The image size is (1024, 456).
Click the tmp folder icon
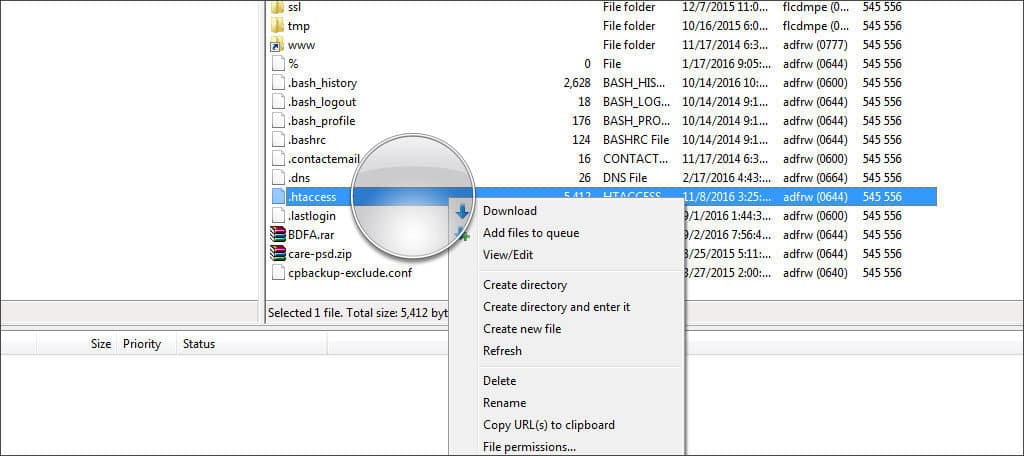278,26
